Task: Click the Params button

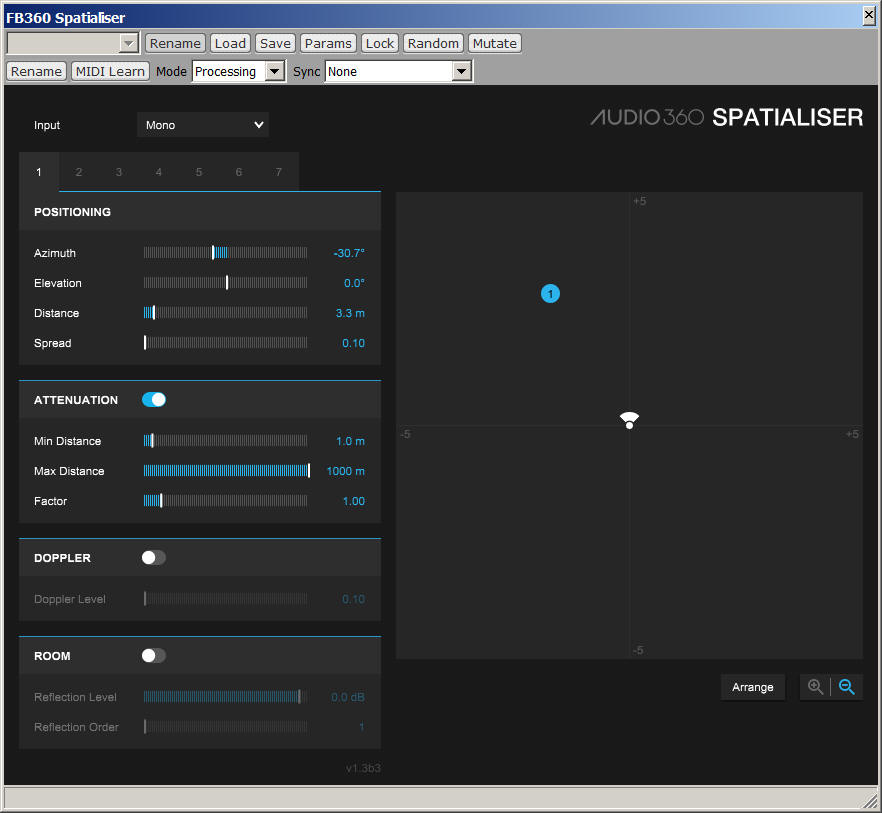Action: click(x=328, y=43)
